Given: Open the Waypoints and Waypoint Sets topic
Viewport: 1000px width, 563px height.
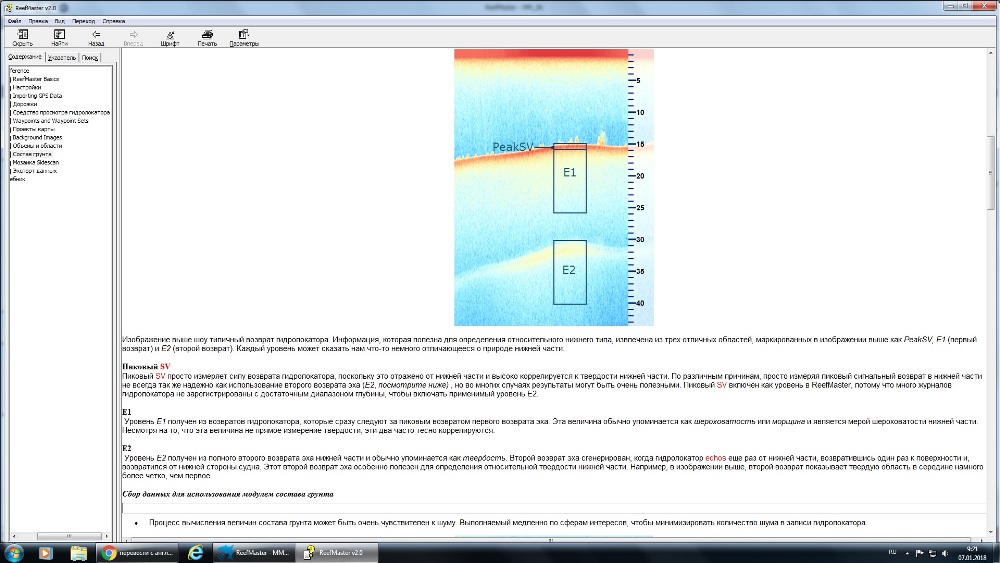Looking at the screenshot, I should (50, 120).
